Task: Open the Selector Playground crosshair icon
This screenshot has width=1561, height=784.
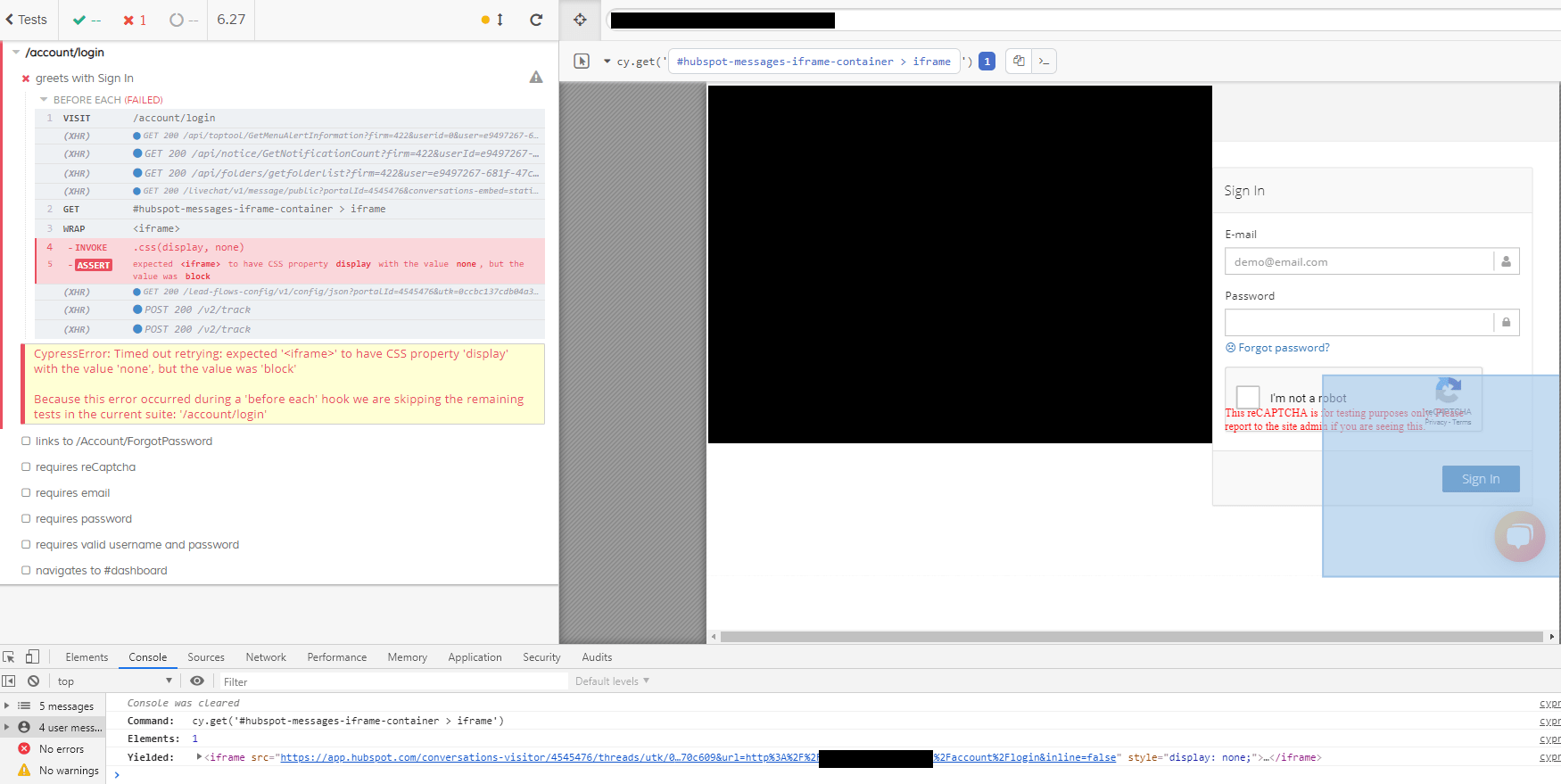Action: click(x=580, y=20)
